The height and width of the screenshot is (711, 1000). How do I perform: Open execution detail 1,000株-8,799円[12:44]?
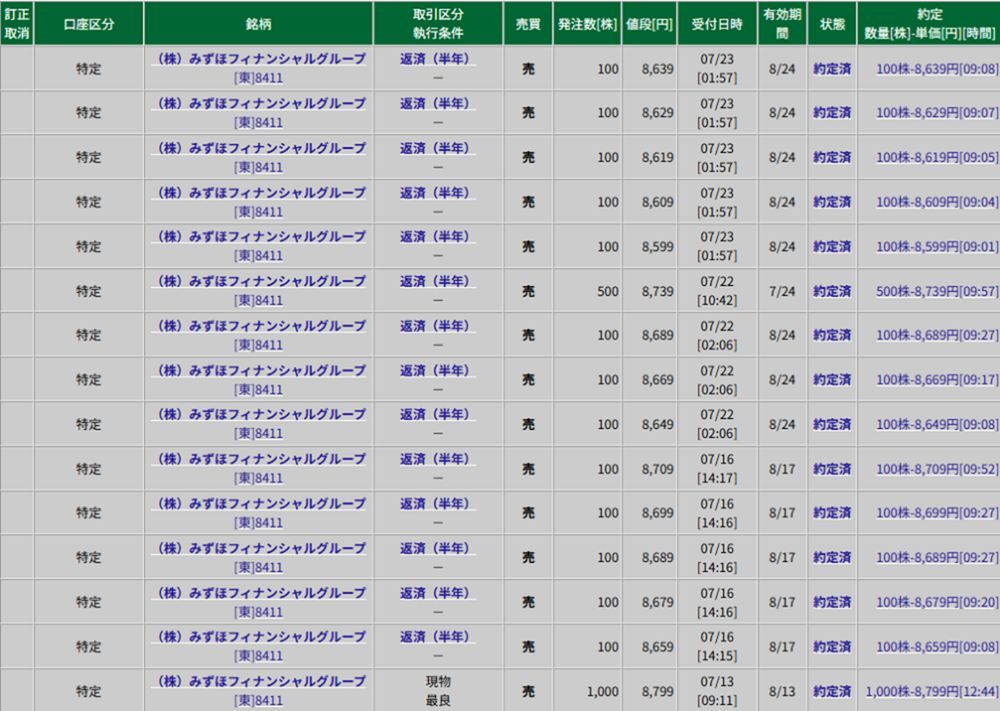pos(932,691)
